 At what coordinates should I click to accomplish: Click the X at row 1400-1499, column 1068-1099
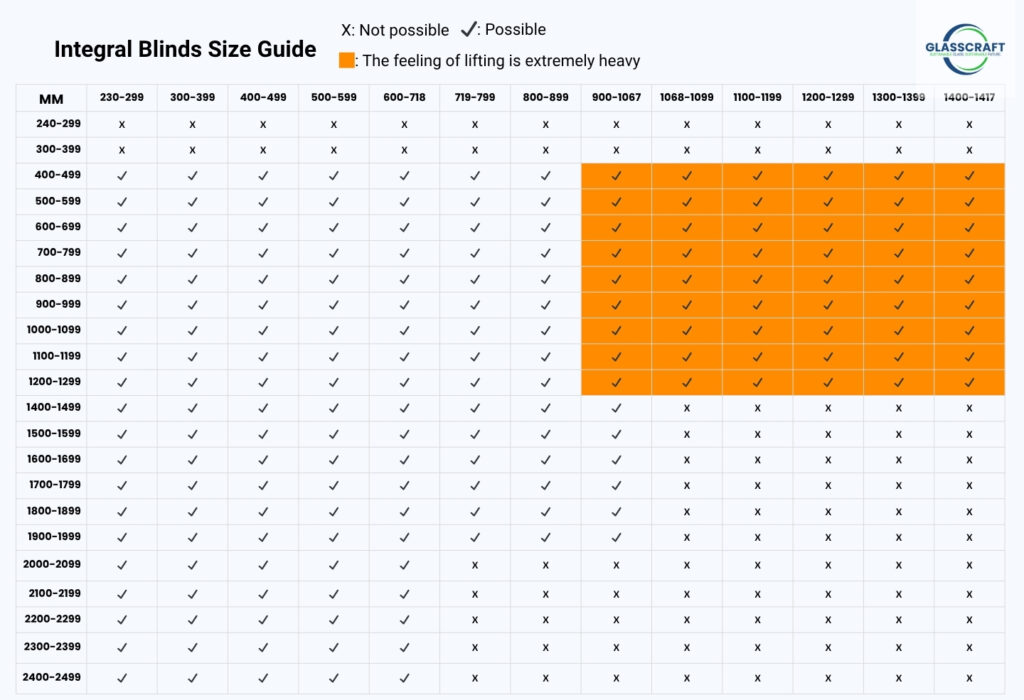coord(686,408)
